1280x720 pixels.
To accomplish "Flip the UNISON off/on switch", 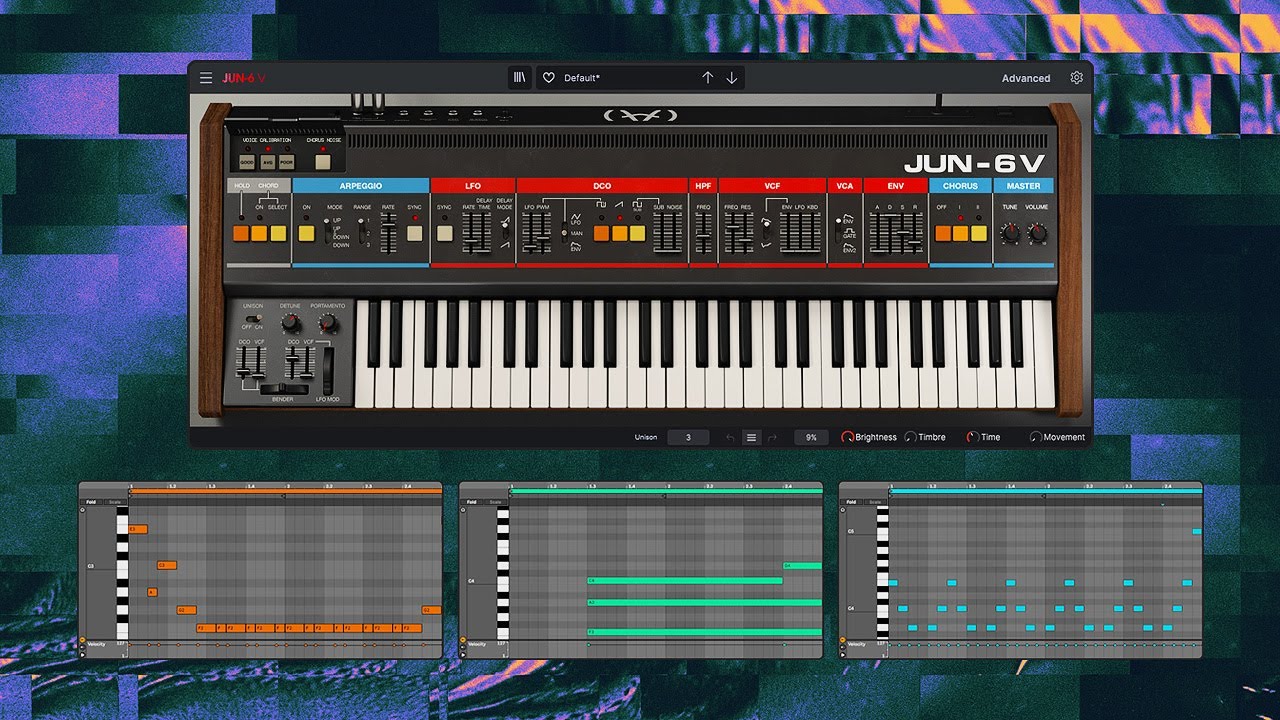I will pos(255,319).
